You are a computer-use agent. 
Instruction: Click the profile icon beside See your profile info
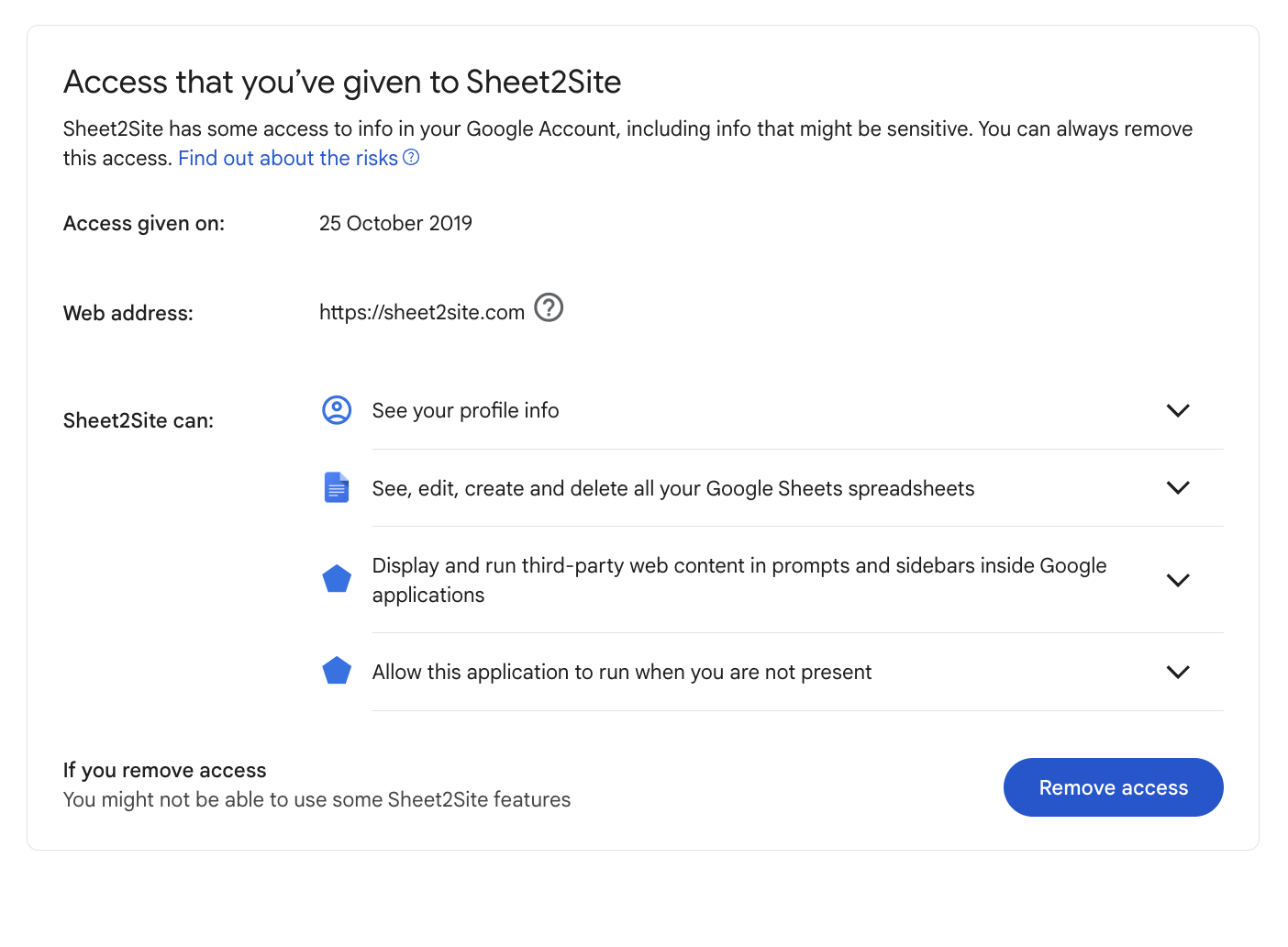coord(337,410)
